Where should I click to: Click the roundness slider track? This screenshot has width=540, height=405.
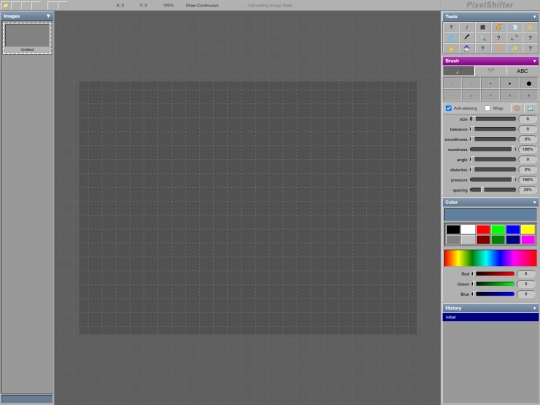pos(494,149)
